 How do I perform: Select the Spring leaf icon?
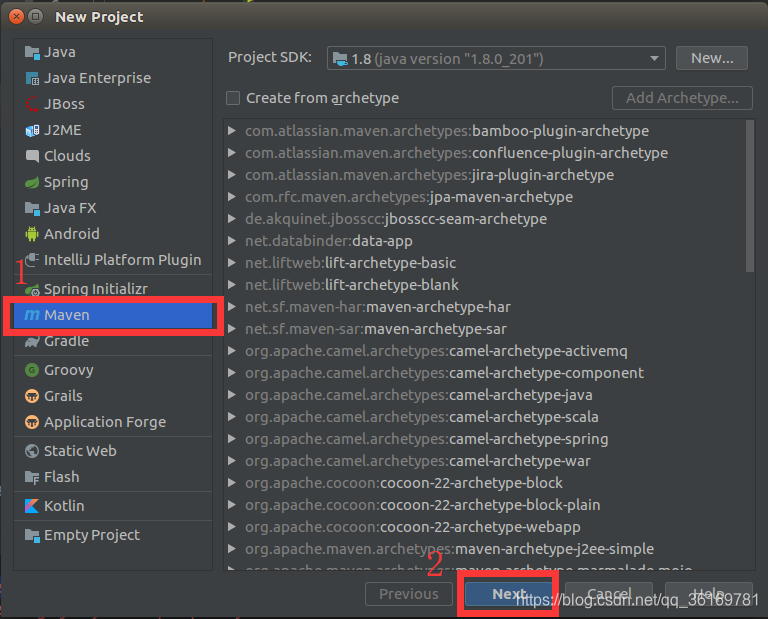click(x=32, y=182)
